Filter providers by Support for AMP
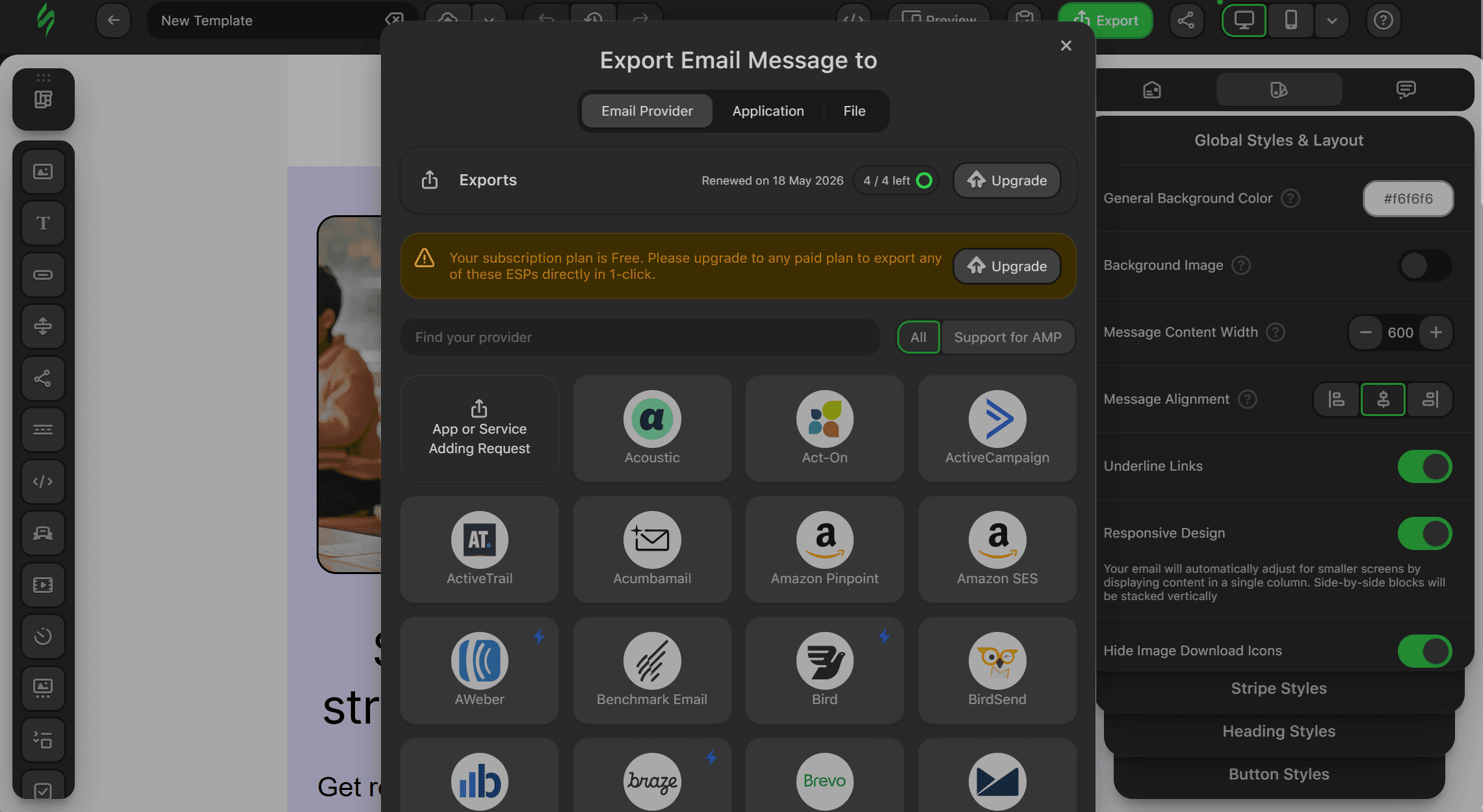The width and height of the screenshot is (1483, 812). (1008, 337)
